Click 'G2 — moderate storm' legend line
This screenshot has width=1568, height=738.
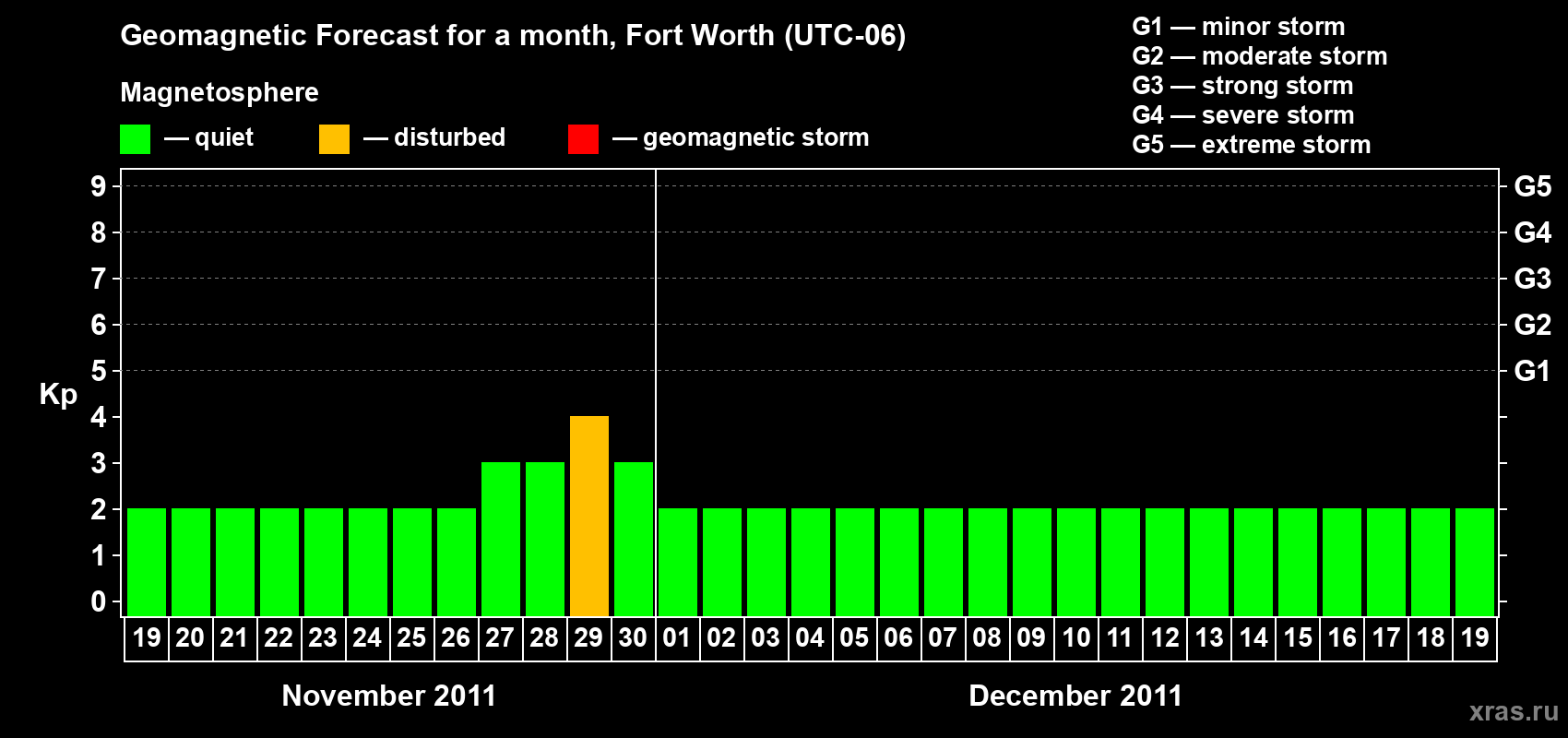(x=1260, y=56)
